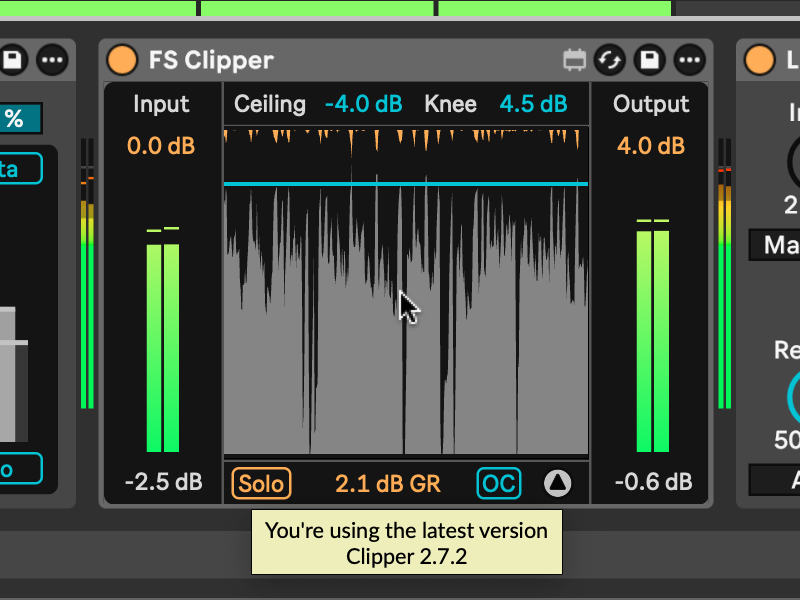Select the Ceiling value -4.0 dB

pos(363,104)
